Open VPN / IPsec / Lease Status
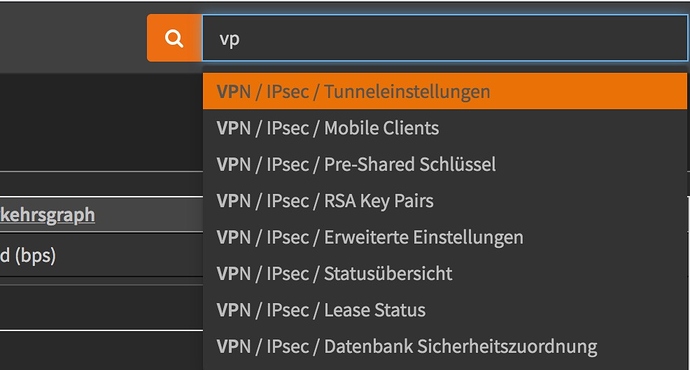Viewport: 690px width, 370px height. (x=444, y=310)
